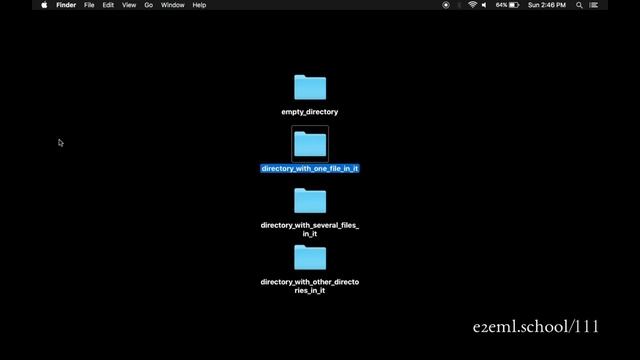Viewport: 640px width, 360px height.
Task: Click the empty_directory name label
Action: click(x=310, y=112)
